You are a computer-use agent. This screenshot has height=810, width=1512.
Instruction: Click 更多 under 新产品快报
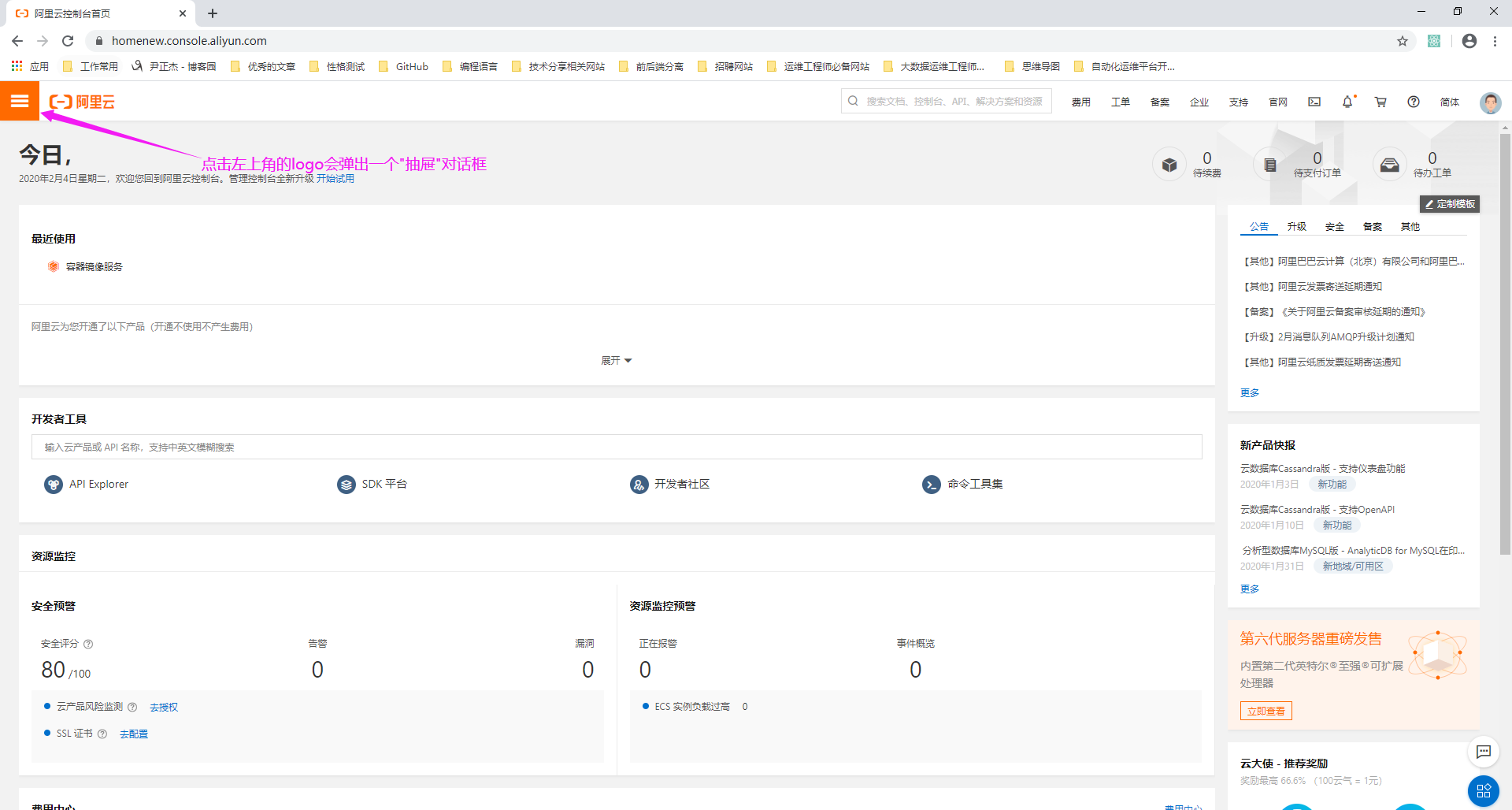coord(1250,589)
